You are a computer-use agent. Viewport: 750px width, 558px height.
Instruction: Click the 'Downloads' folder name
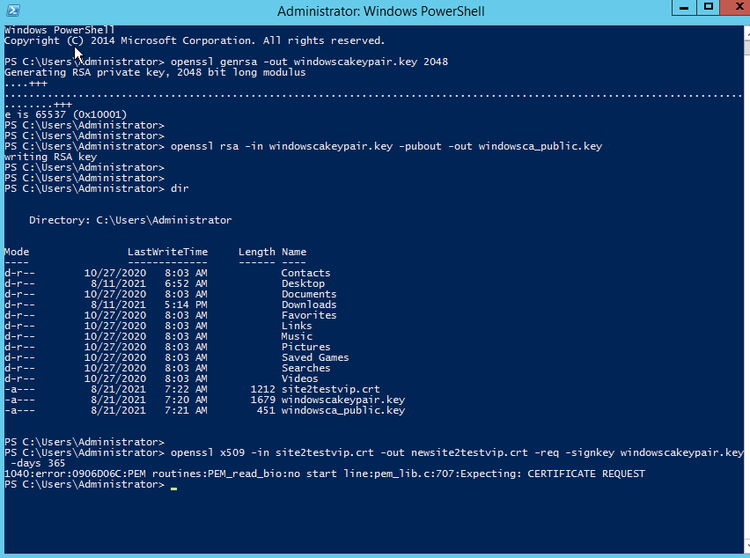[309, 305]
